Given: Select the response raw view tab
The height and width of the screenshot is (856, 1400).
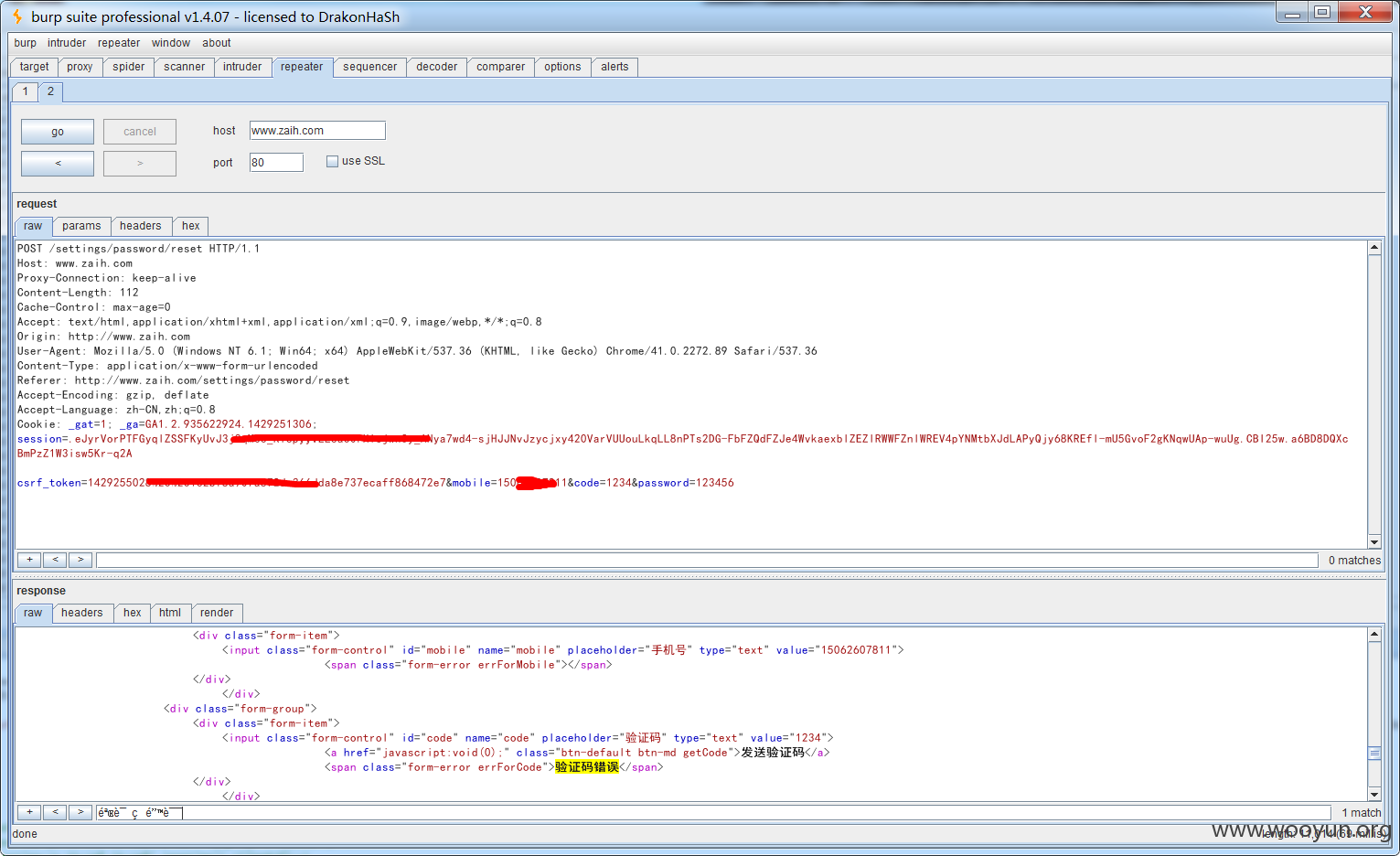Looking at the screenshot, I should click(33, 613).
